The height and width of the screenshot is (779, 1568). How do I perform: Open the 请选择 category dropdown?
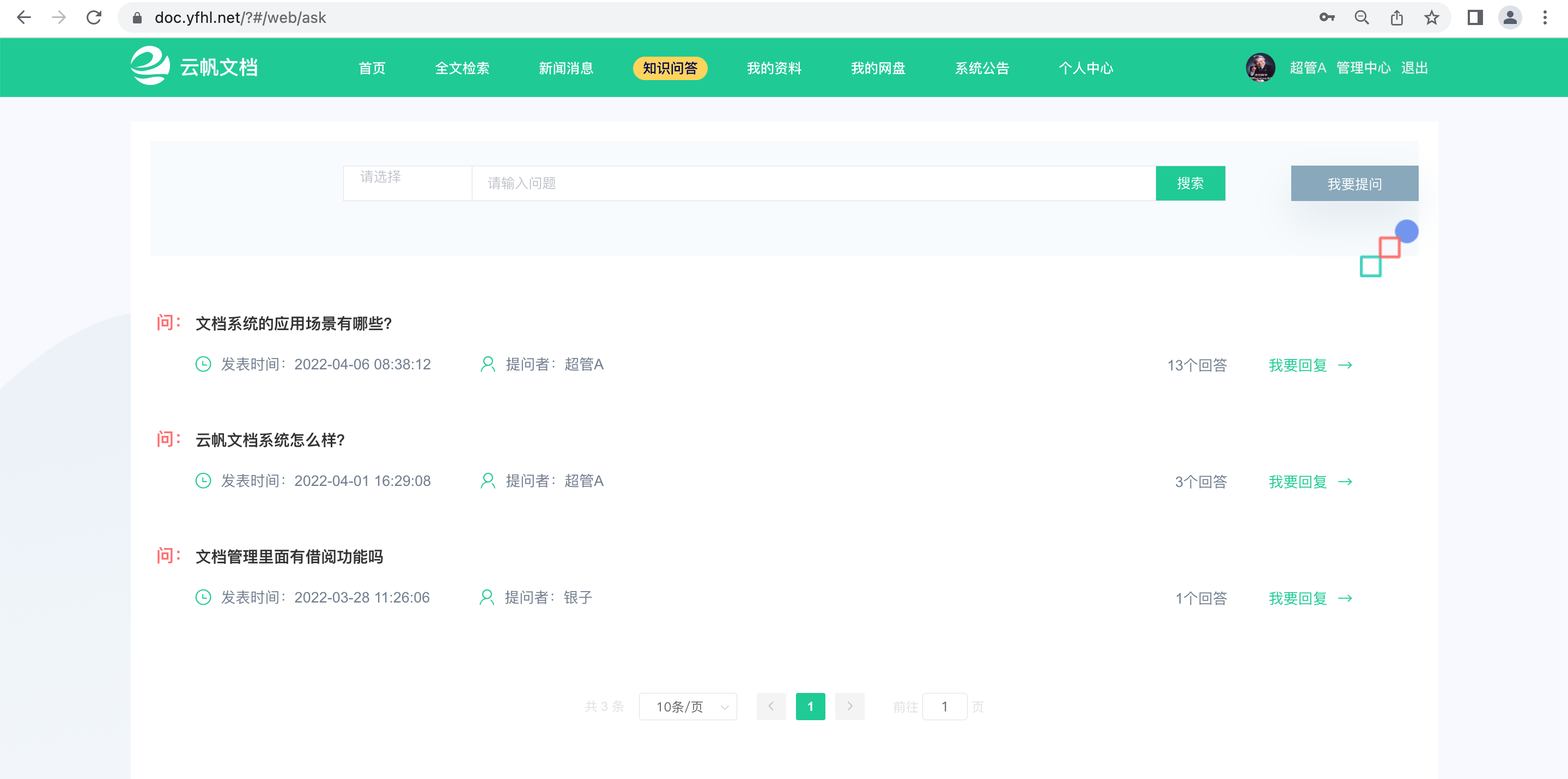pos(407,183)
